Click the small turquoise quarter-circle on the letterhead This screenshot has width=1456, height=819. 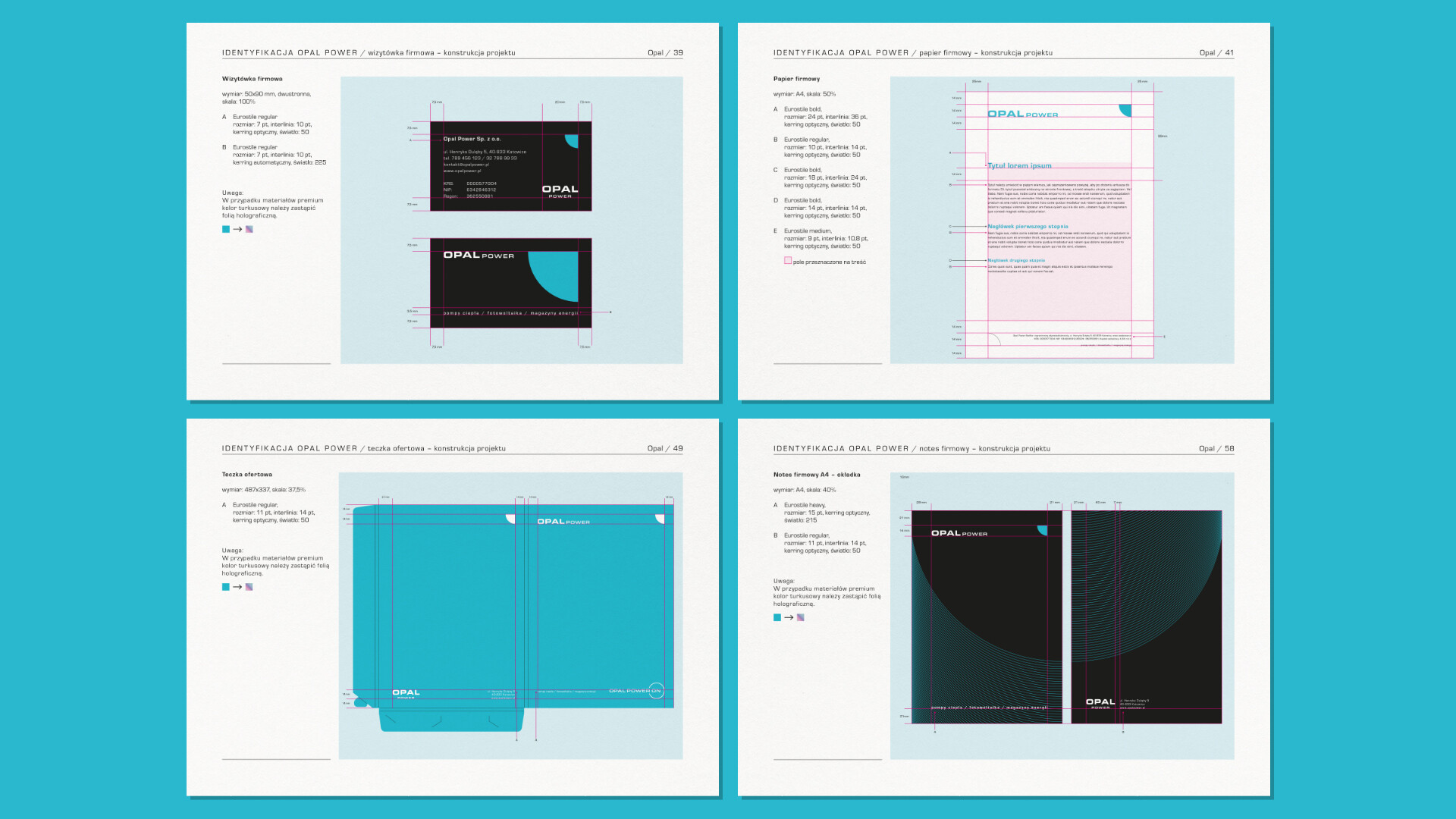tap(1125, 110)
